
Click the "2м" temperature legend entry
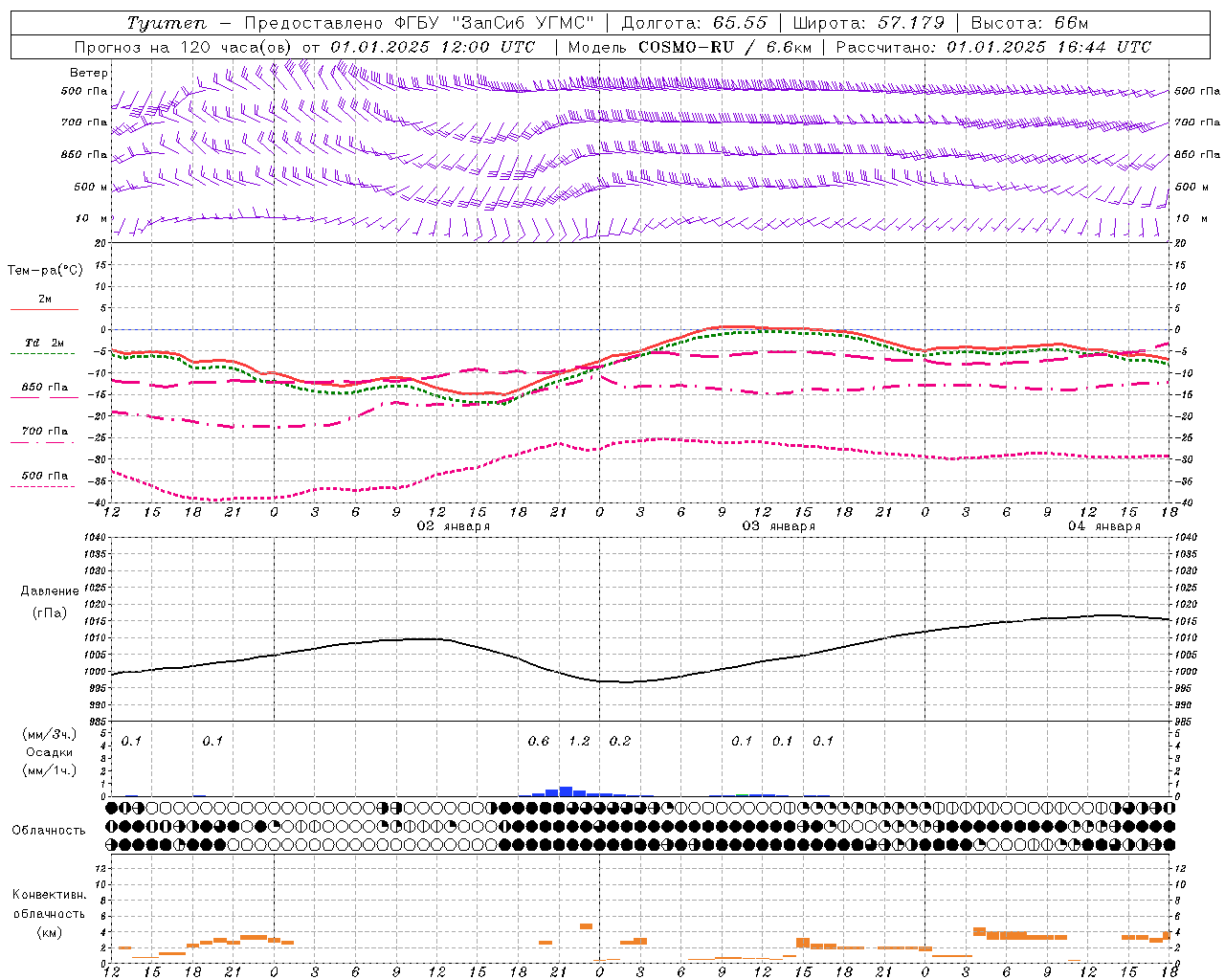coord(45,300)
